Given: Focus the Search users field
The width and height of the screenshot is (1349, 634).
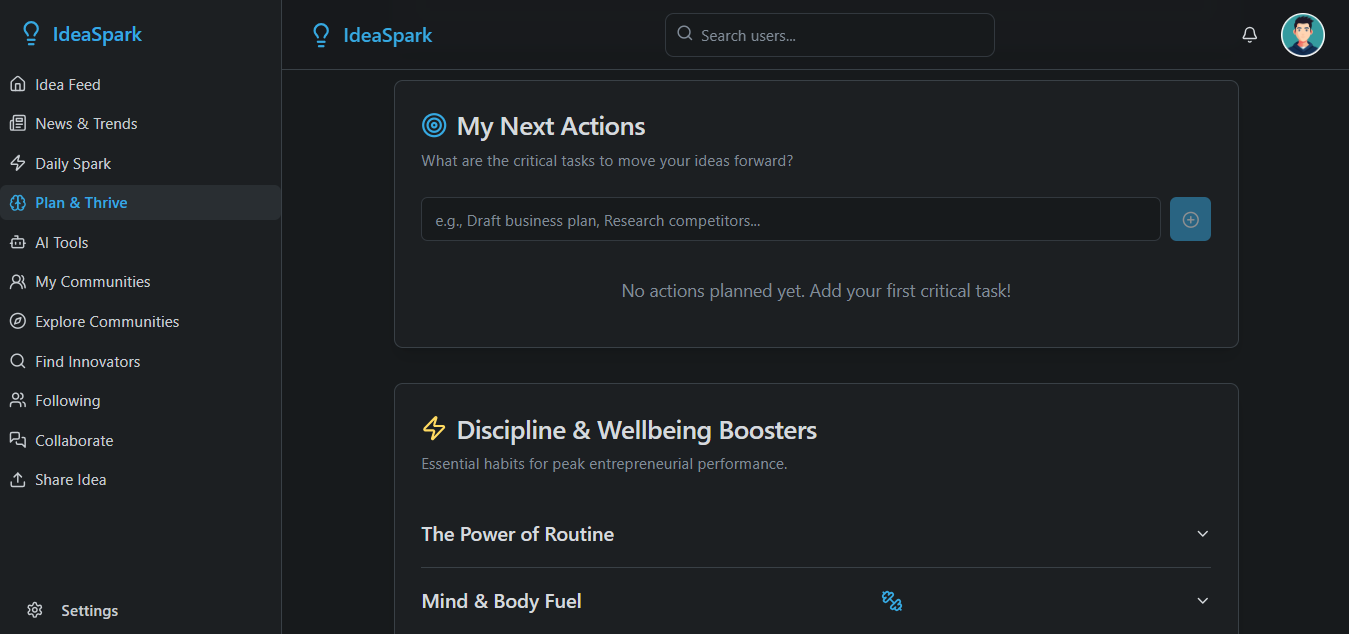Looking at the screenshot, I should 830,35.
